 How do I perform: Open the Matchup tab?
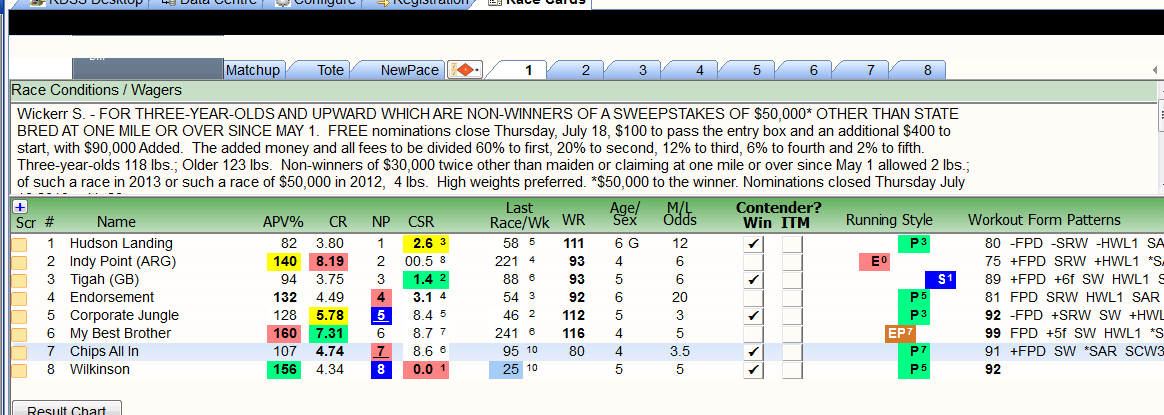click(253, 70)
